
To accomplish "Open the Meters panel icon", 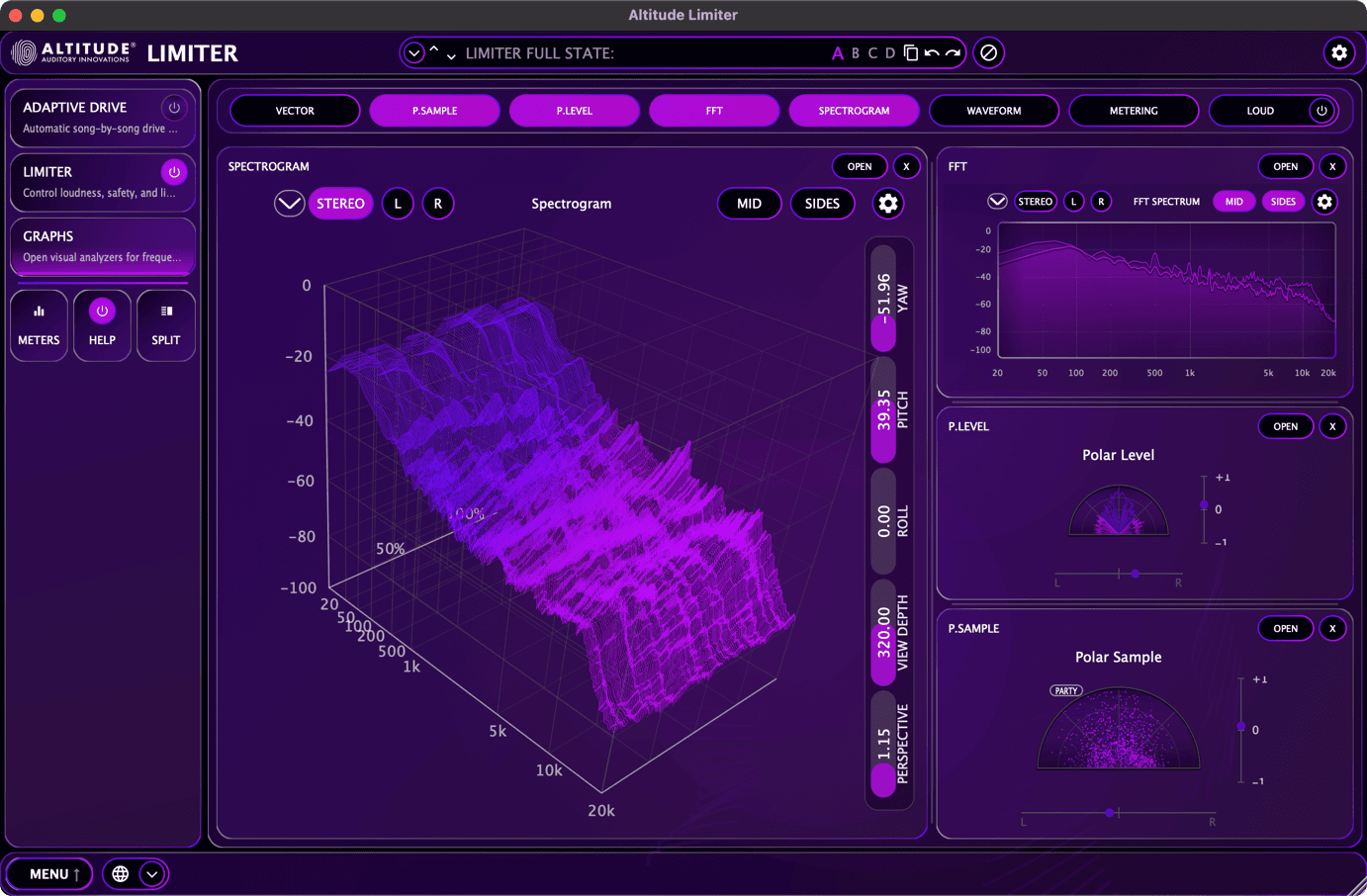I will click(x=39, y=325).
